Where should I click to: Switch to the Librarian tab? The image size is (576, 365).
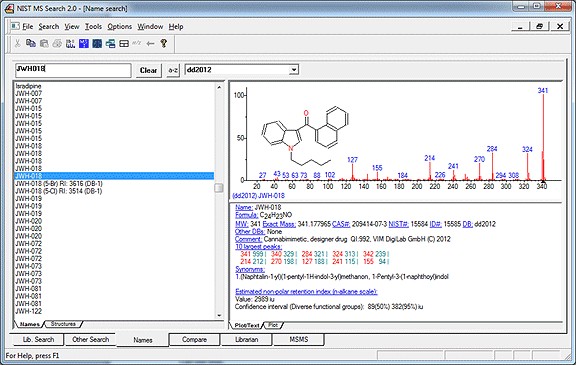point(246,340)
